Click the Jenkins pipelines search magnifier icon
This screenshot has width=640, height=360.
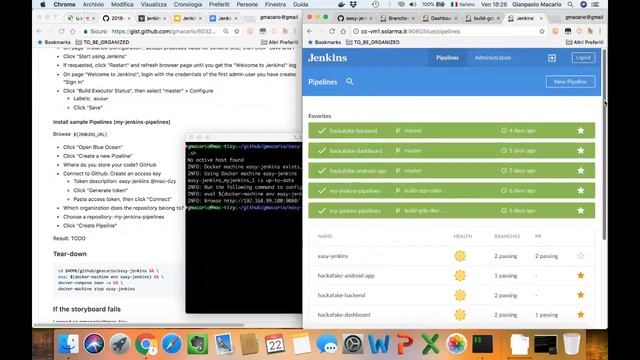pyautogui.click(x=350, y=82)
